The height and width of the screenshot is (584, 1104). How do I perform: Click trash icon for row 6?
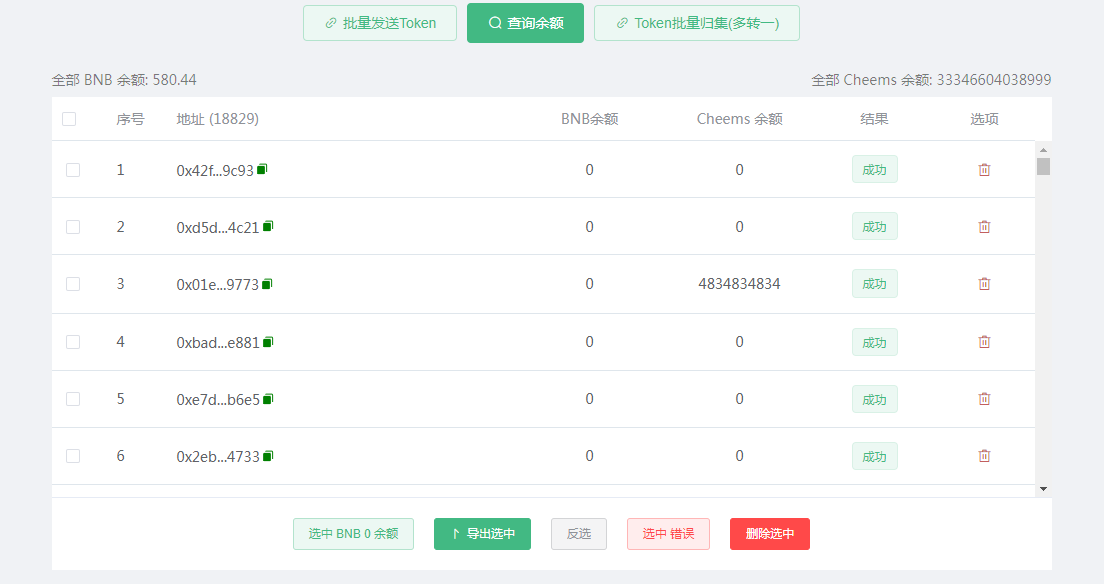984,456
